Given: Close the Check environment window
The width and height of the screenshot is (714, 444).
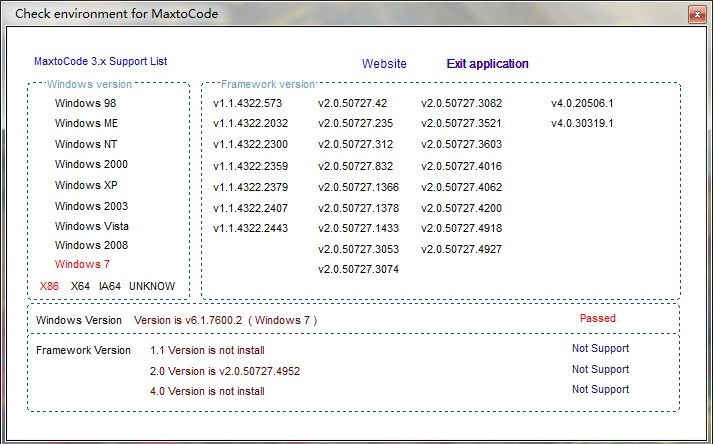Looking at the screenshot, I should pos(697,15).
